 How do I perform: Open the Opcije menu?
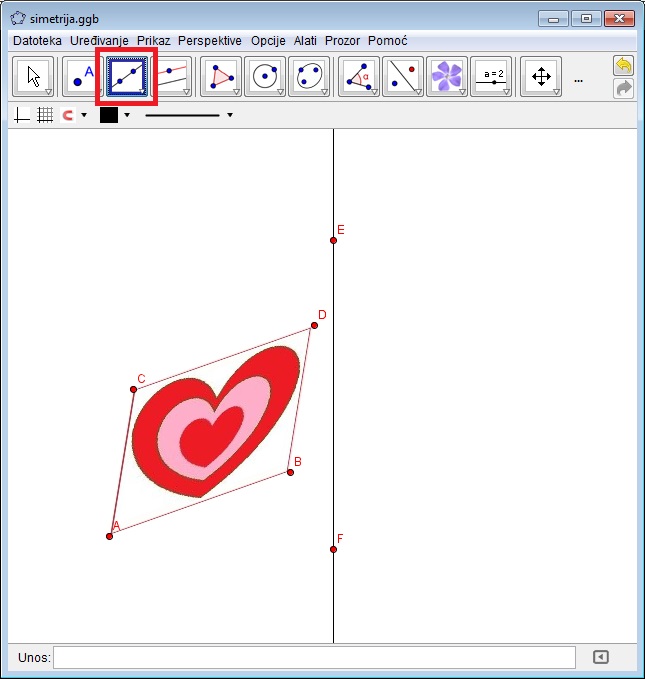pyautogui.click(x=268, y=41)
